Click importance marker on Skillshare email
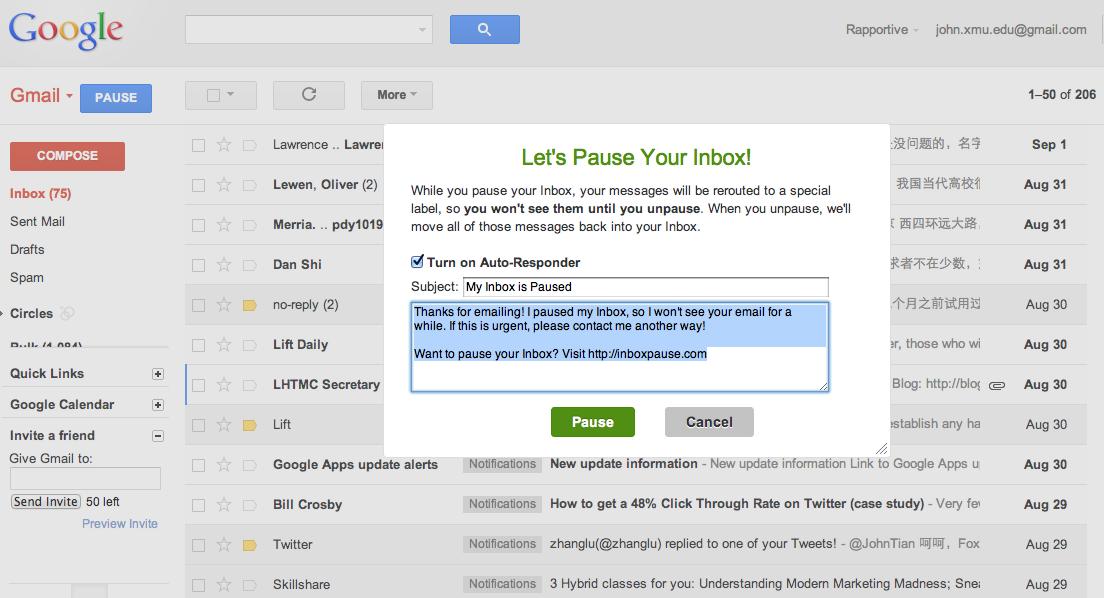This screenshot has width=1104, height=598. coord(249,585)
